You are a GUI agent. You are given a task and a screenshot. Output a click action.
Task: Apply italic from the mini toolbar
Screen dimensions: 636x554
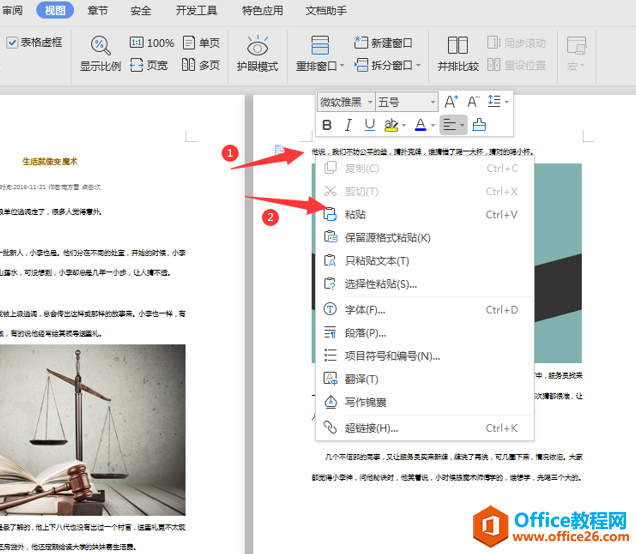tap(348, 125)
